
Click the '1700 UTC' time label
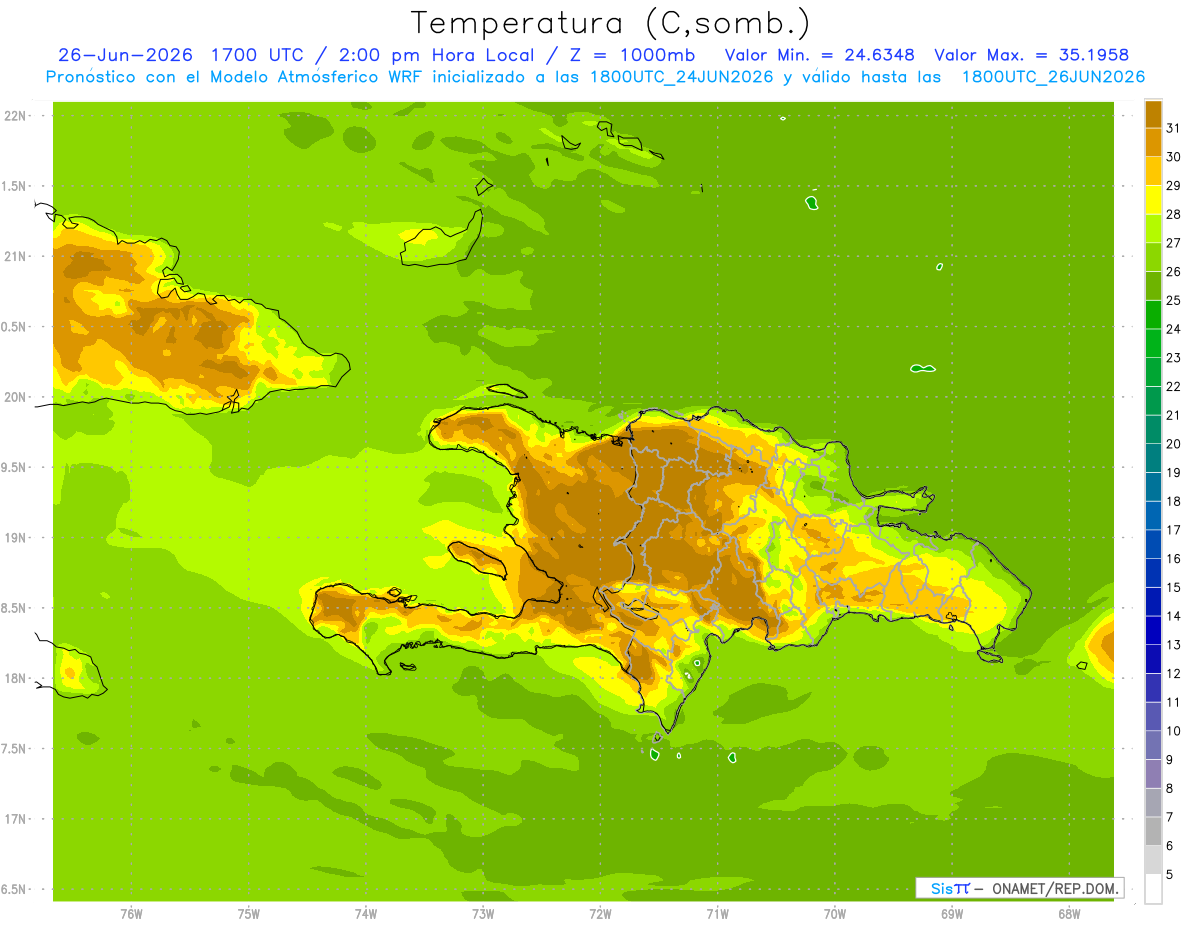pos(258,55)
